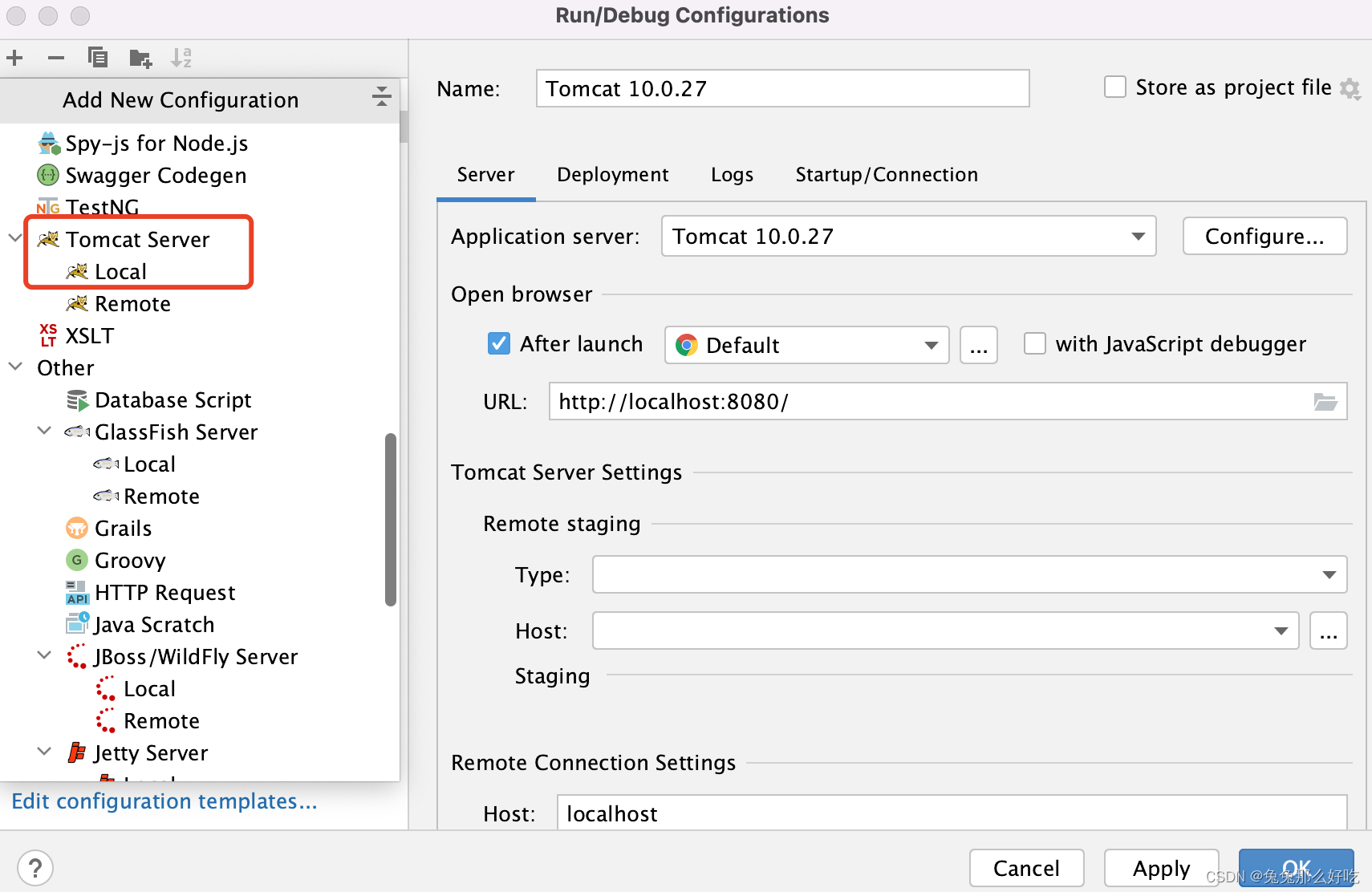Collapse the Add New Configuration popup icon
Screen dimensions: 1372x892
382,98
